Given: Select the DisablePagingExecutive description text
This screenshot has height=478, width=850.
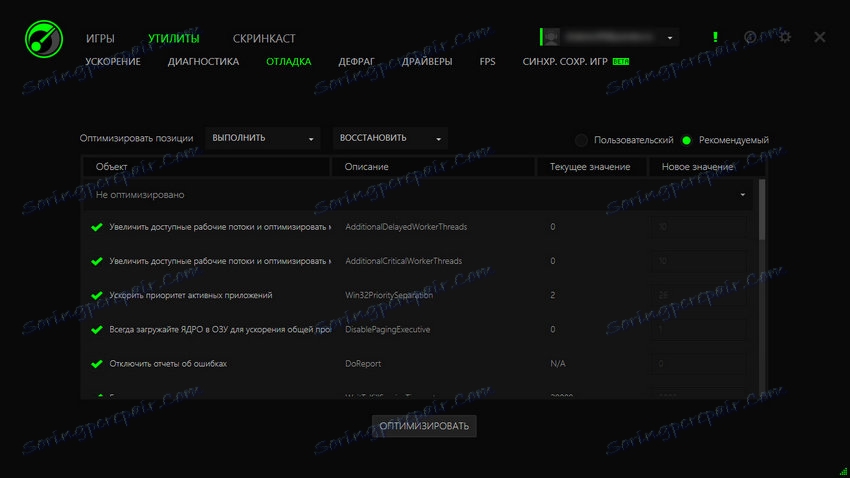Looking at the screenshot, I should [388, 330].
